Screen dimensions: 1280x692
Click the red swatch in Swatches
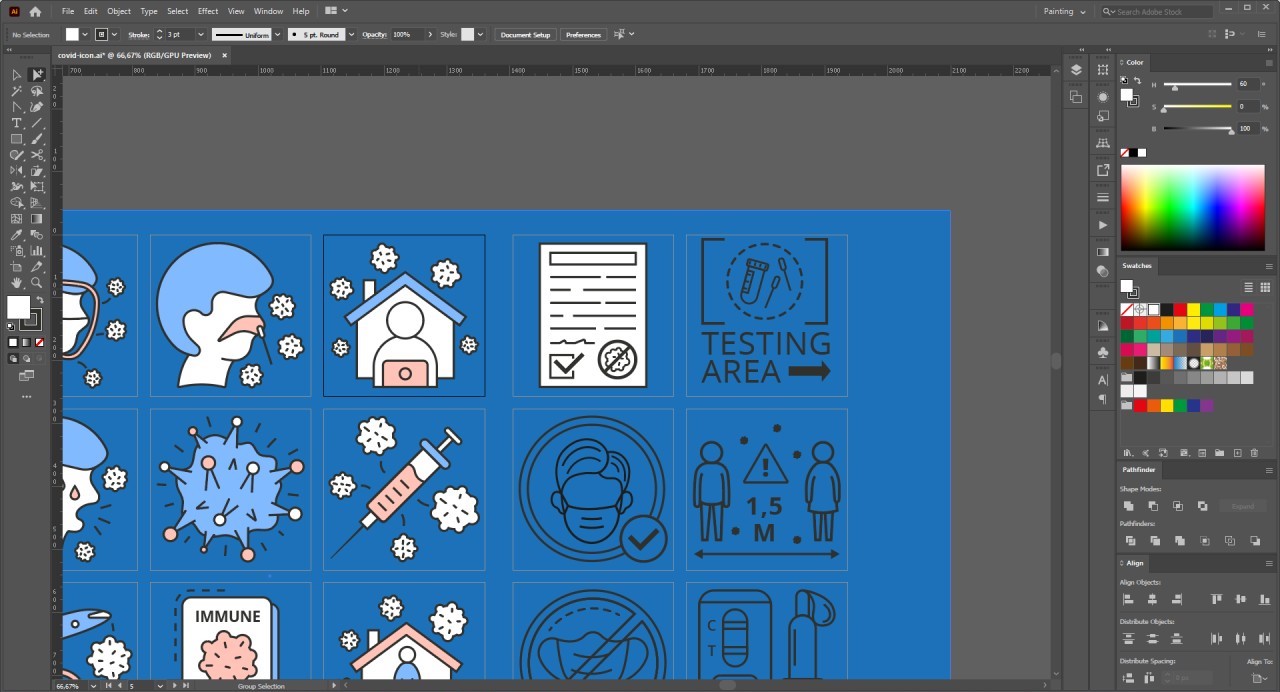click(x=1180, y=310)
